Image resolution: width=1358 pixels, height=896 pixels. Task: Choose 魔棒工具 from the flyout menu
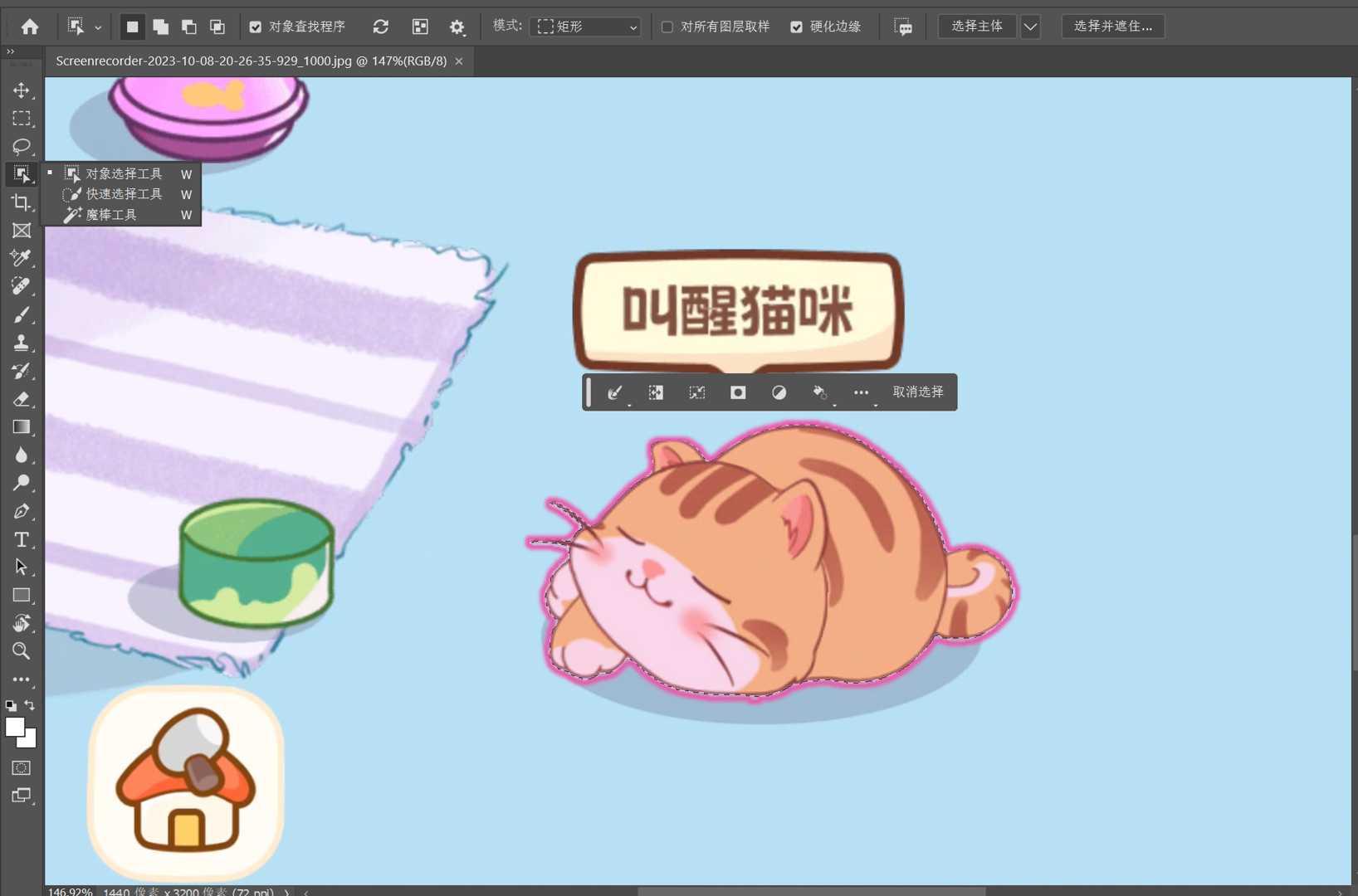coord(111,215)
